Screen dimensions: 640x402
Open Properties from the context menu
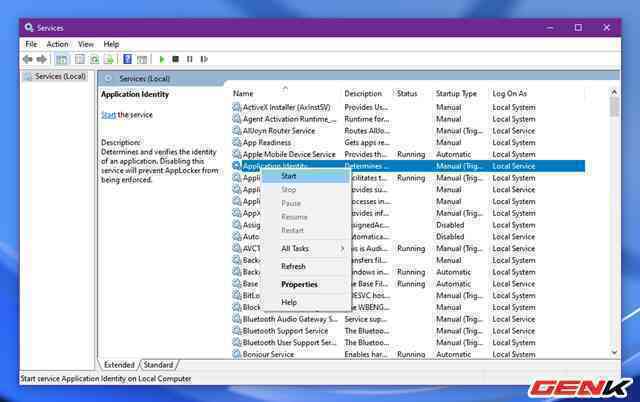point(299,284)
